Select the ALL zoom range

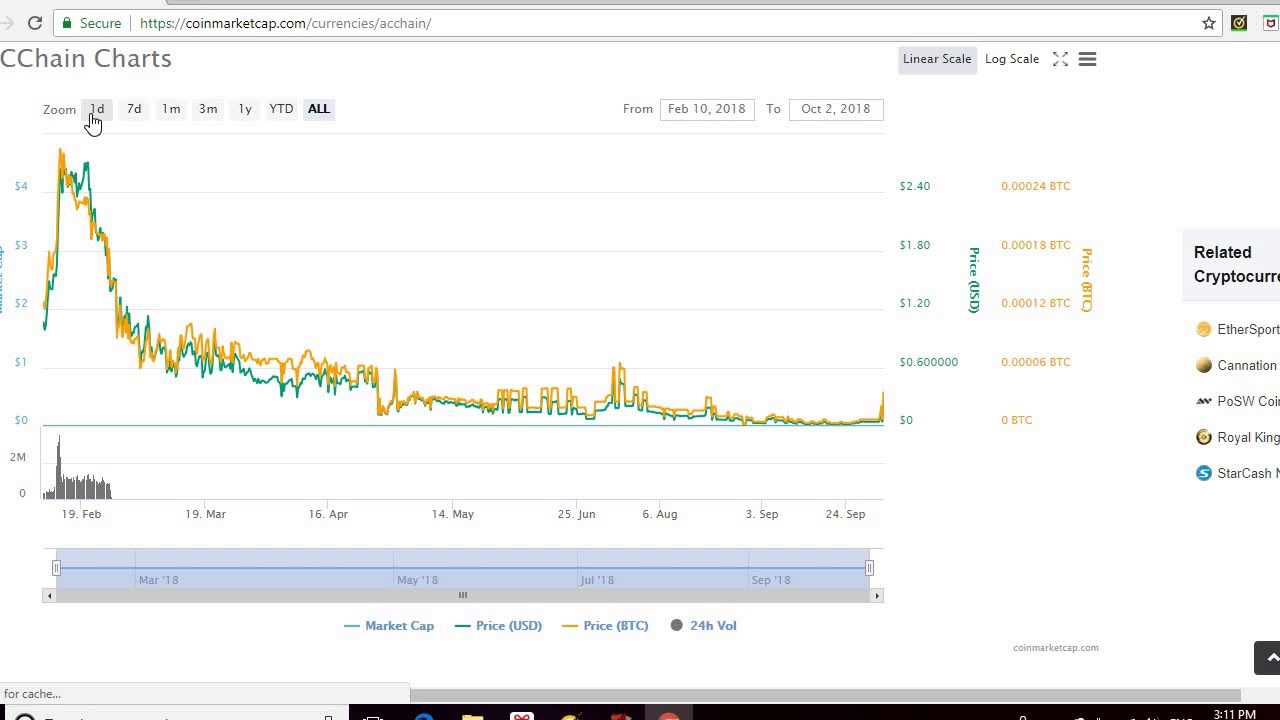pos(318,109)
